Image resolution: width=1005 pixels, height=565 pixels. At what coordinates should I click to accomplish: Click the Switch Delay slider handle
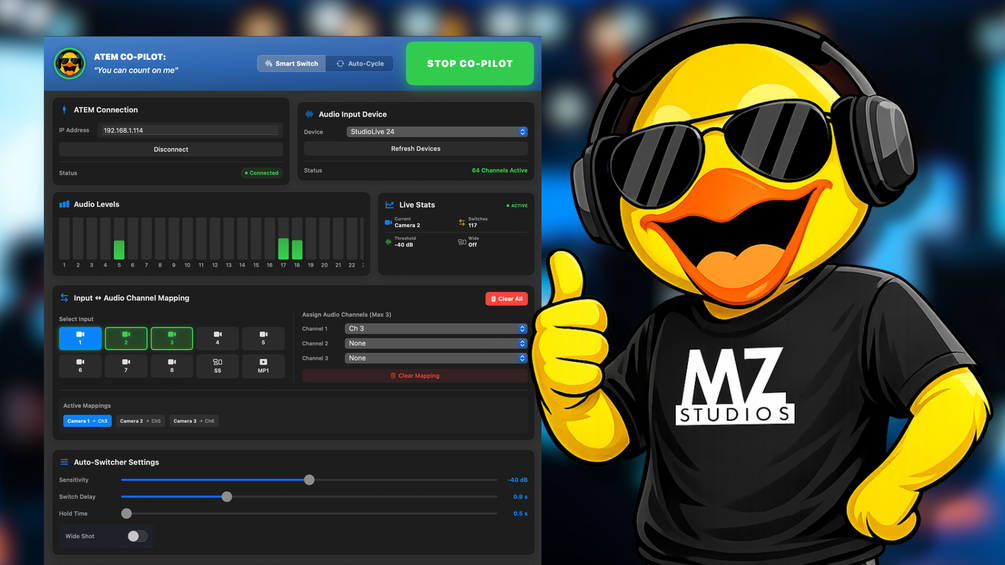(x=227, y=496)
